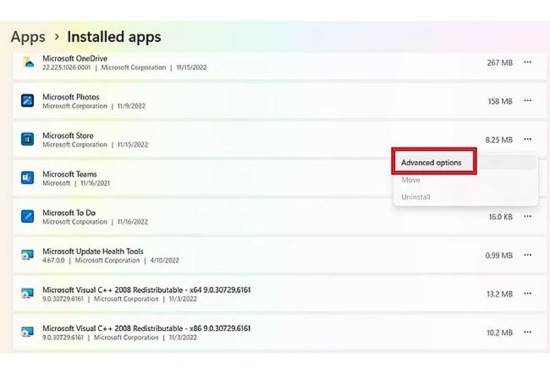Image resolution: width=550 pixels, height=375 pixels.
Task: Click the 10.2 MB size value
Action: pyautogui.click(x=499, y=333)
